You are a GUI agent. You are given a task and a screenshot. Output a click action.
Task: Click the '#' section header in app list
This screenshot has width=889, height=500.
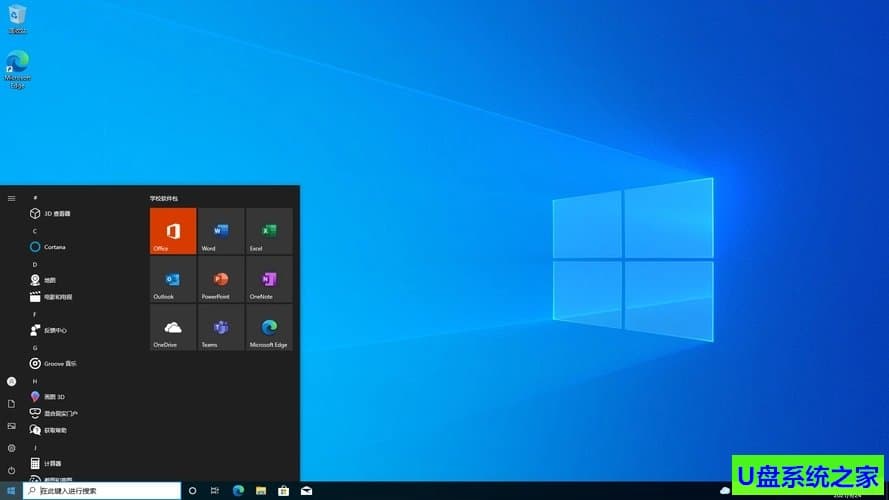[35, 198]
